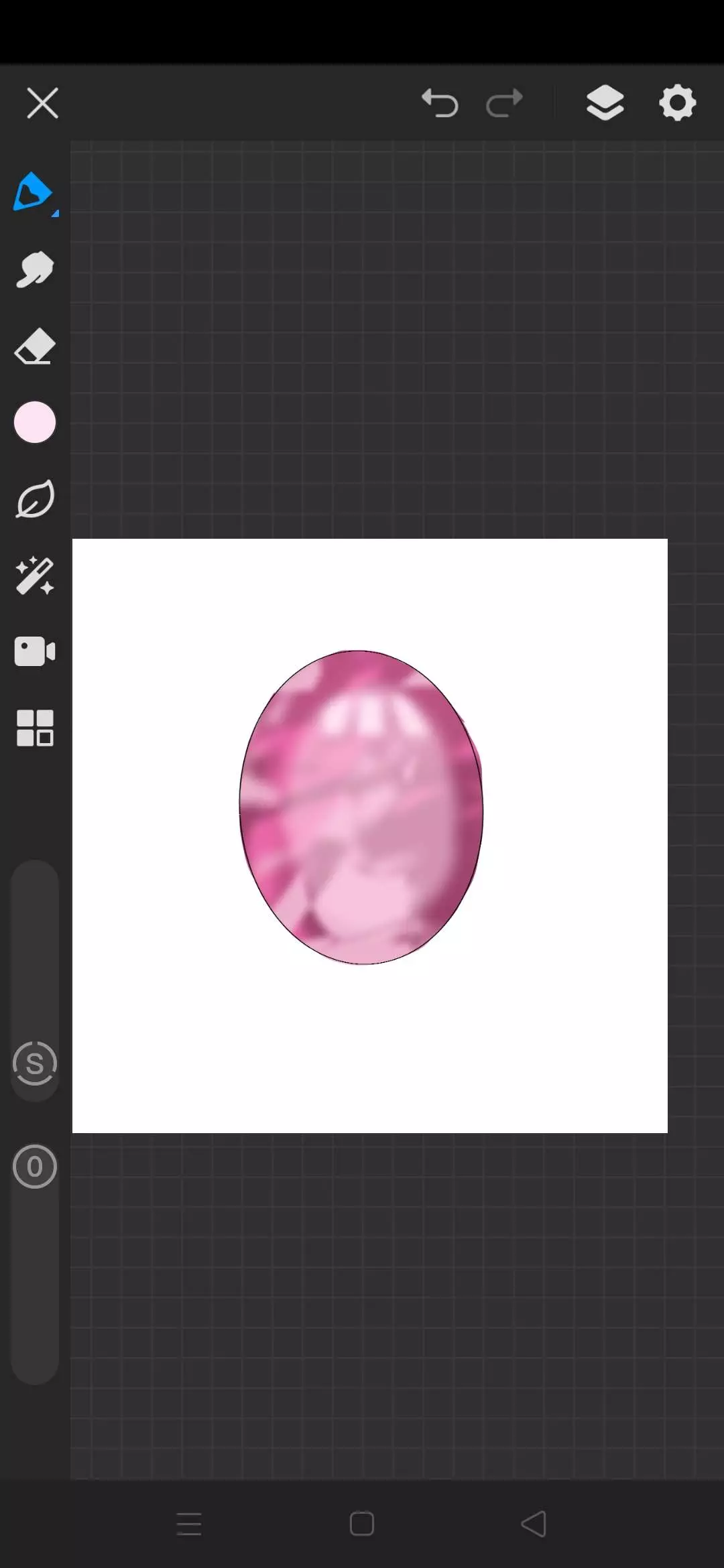Select the Eraser tool

click(35, 346)
